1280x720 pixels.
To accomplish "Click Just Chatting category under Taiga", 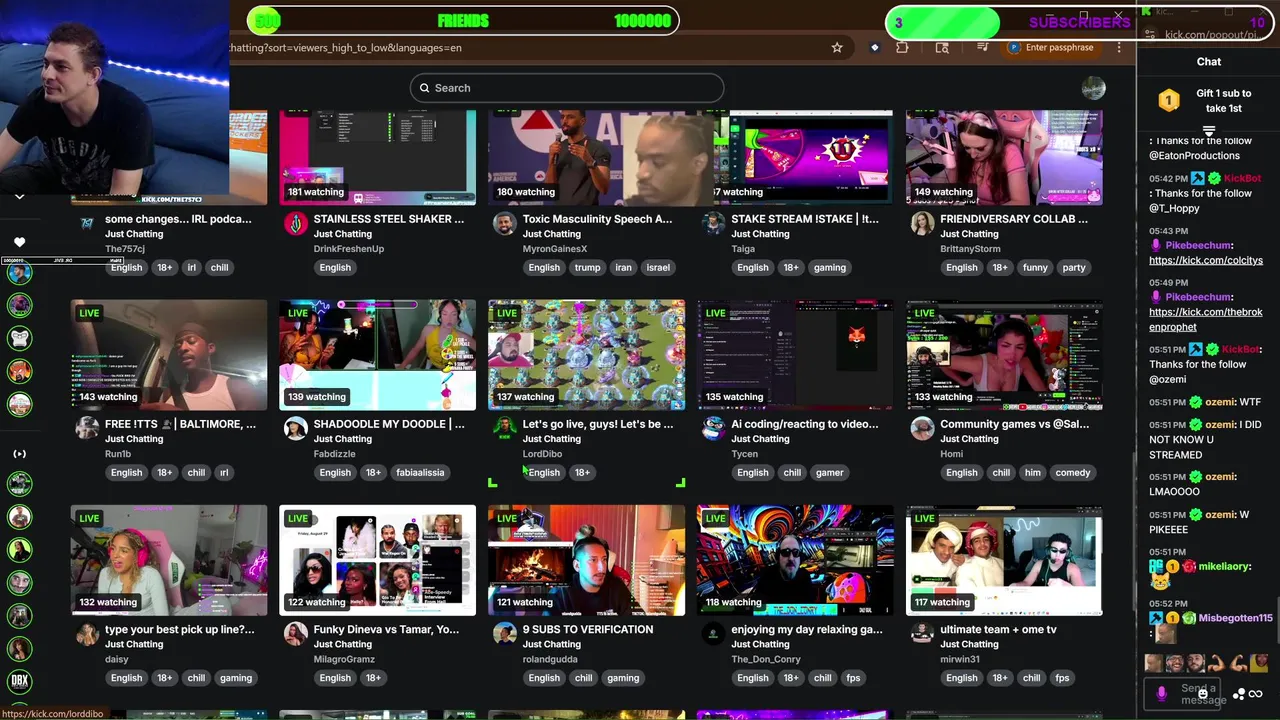I will [x=760, y=234].
